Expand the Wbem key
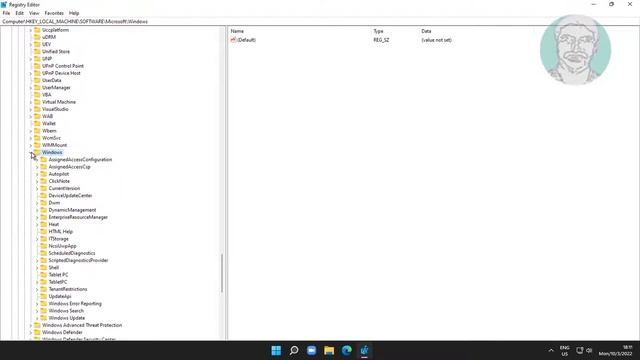Image resolution: width=640 pixels, height=360 pixels. click(x=31, y=131)
